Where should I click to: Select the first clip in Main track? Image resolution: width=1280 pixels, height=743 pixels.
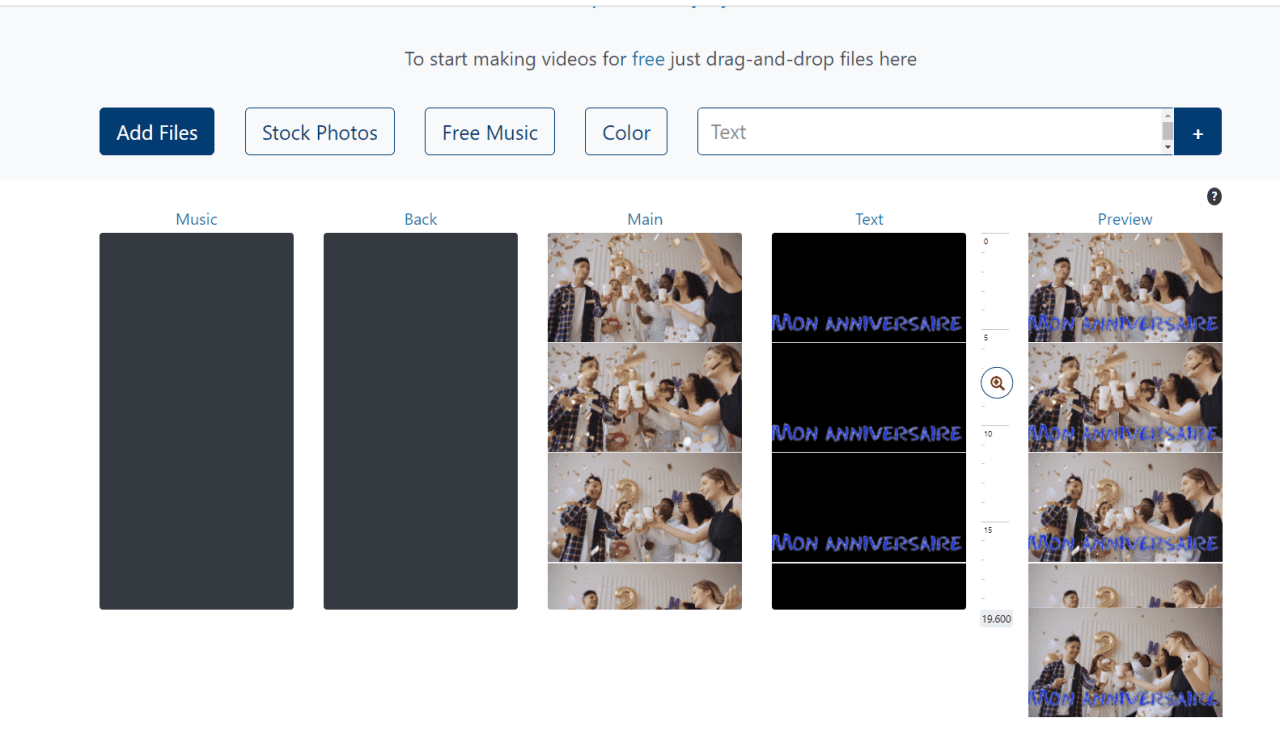pyautogui.click(x=645, y=288)
